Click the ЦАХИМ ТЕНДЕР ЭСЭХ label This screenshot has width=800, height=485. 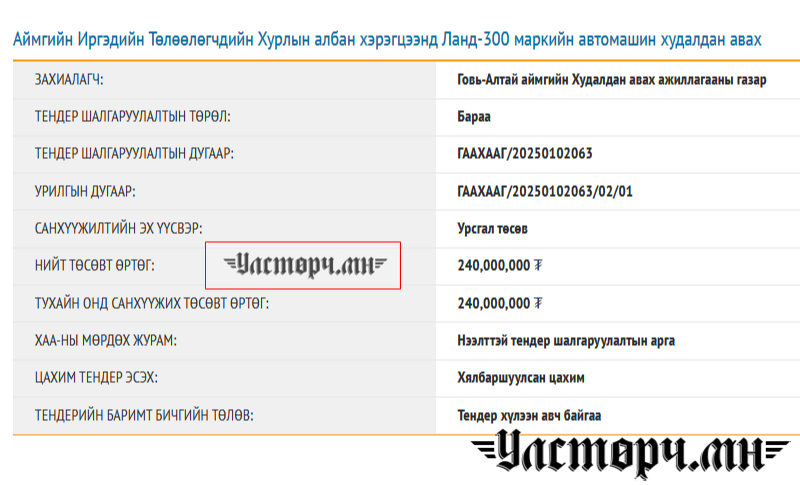pos(96,378)
